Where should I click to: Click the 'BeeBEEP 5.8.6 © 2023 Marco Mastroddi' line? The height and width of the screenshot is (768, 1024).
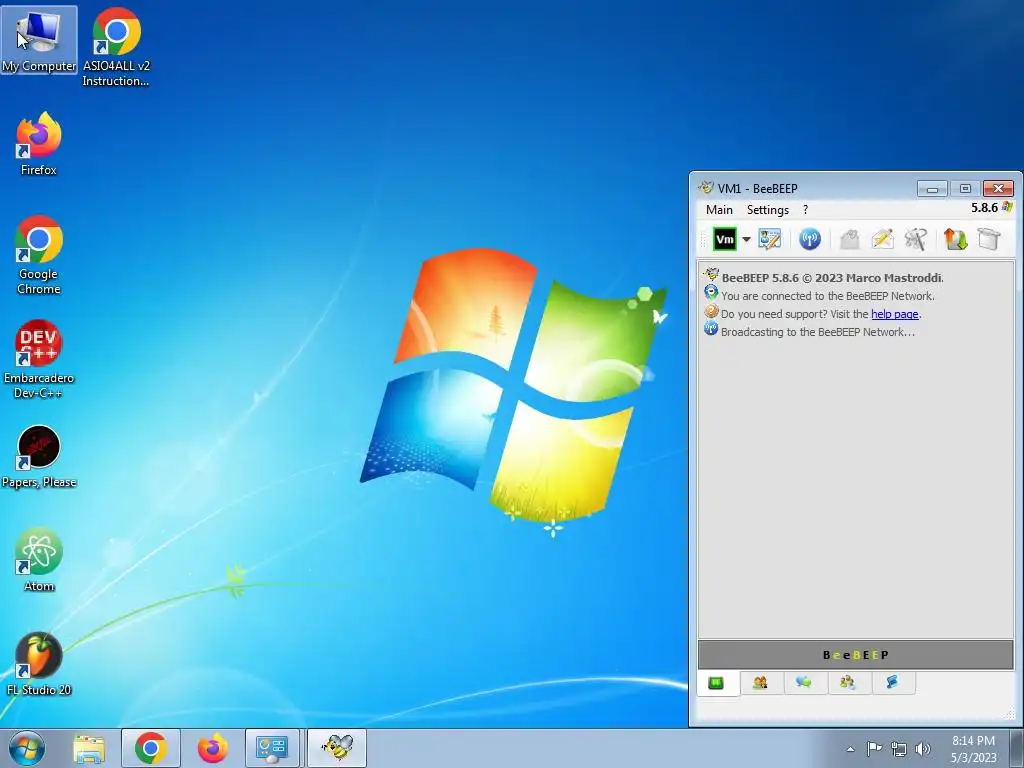(833, 278)
